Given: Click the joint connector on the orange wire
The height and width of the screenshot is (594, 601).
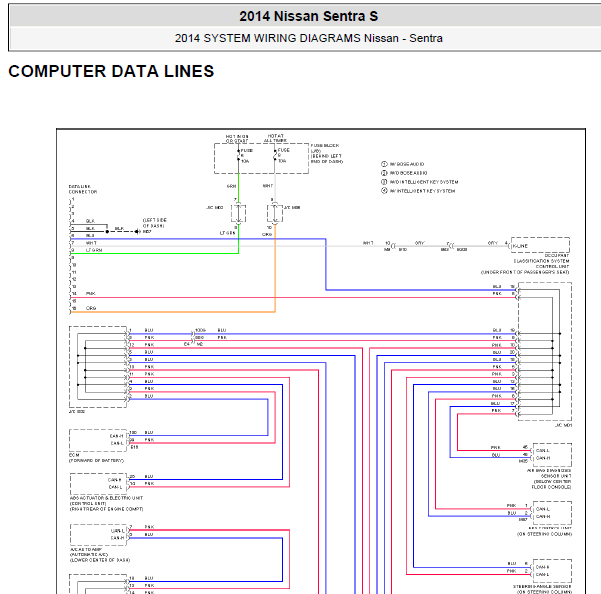Looking at the screenshot, I should [275, 213].
